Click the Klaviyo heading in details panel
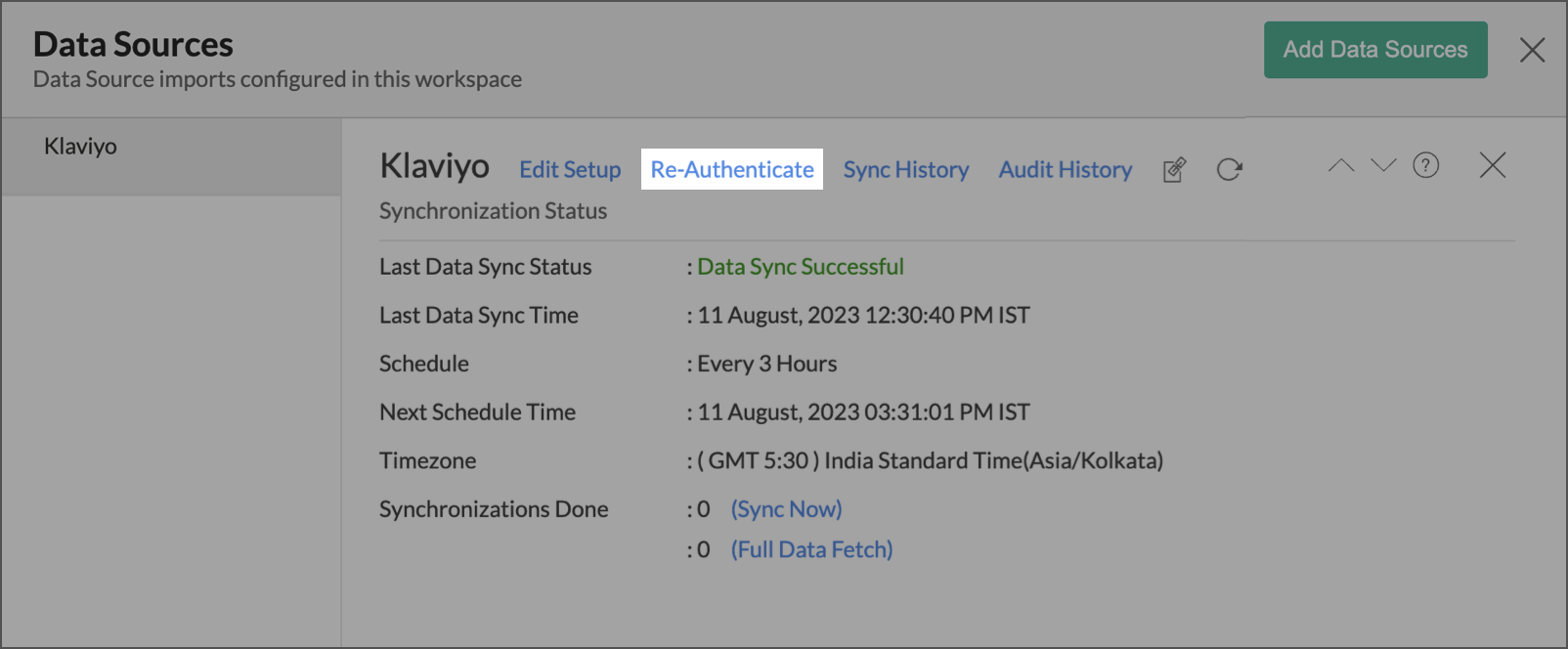 [x=434, y=167]
